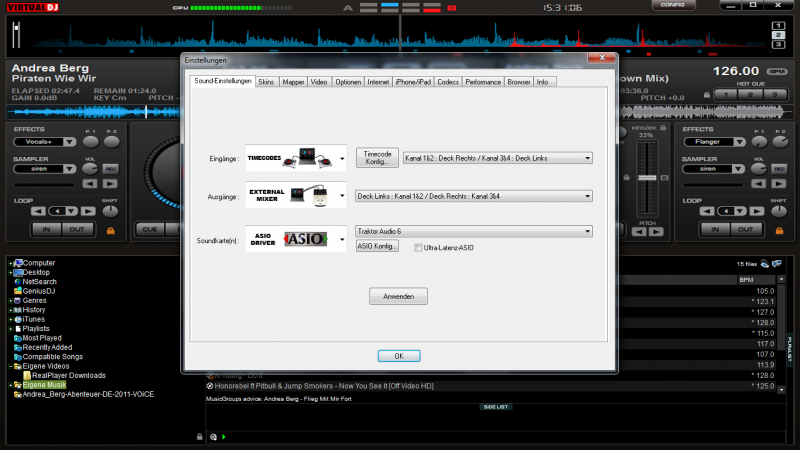Close the Einstellungen dialog
This screenshot has height=450, width=800.
602,58
